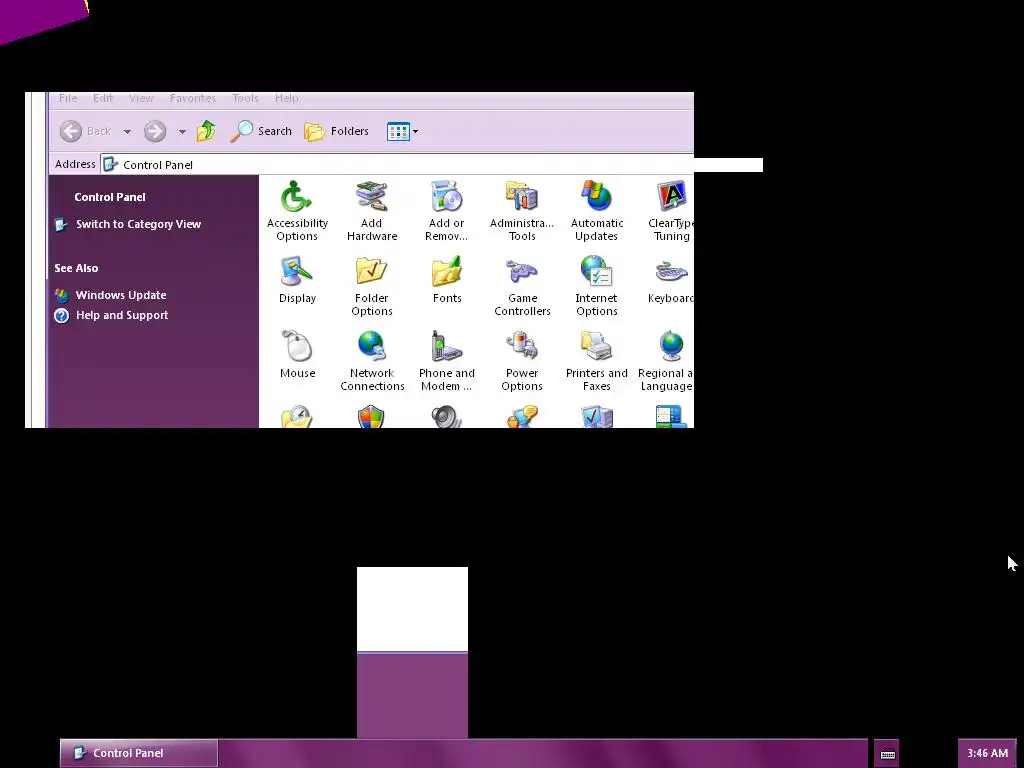The width and height of the screenshot is (1024, 768).
Task: Open the Help menu
Action: [x=286, y=98]
